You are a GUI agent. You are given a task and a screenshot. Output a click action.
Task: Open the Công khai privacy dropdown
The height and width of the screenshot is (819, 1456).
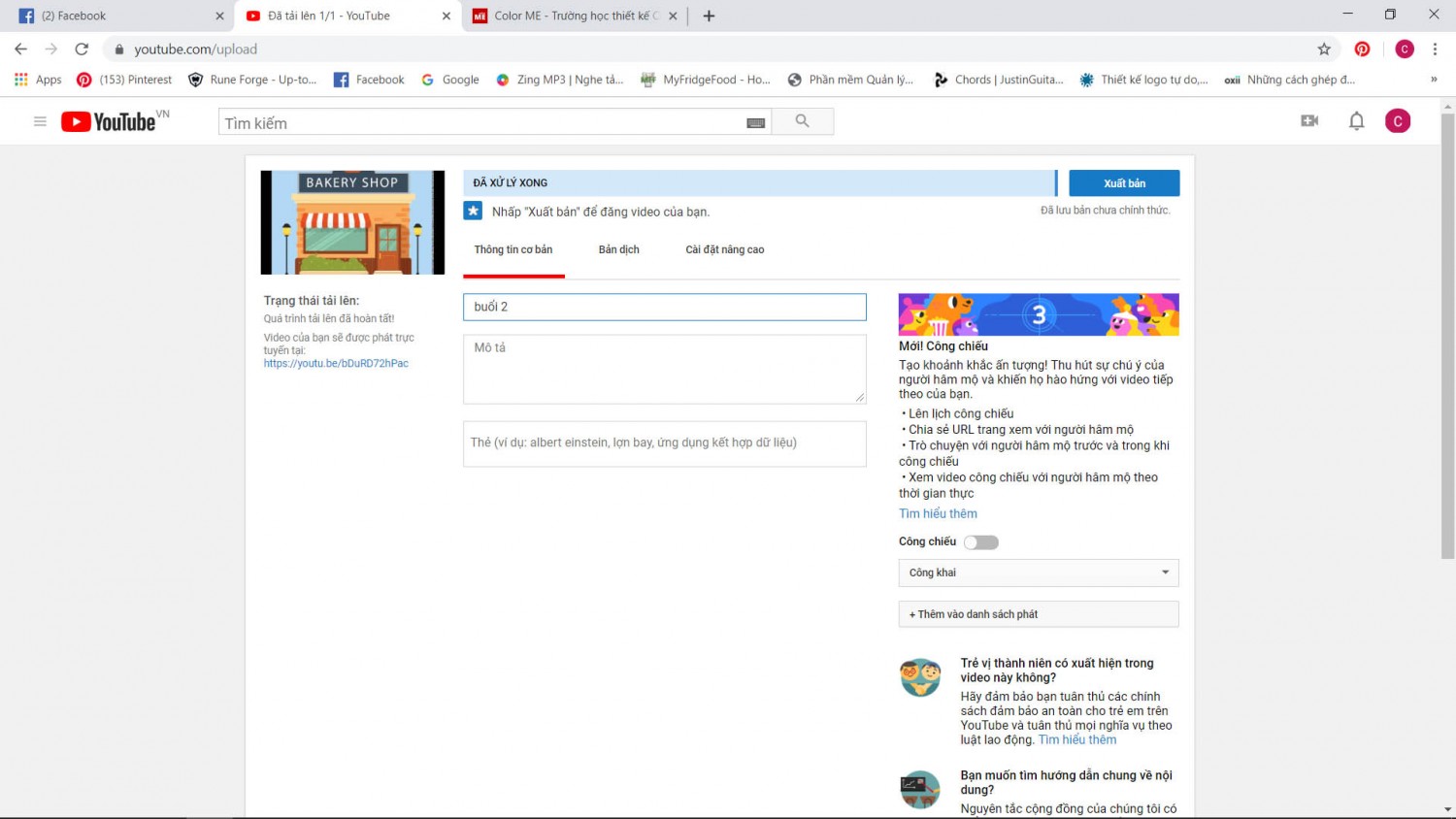1039,573
